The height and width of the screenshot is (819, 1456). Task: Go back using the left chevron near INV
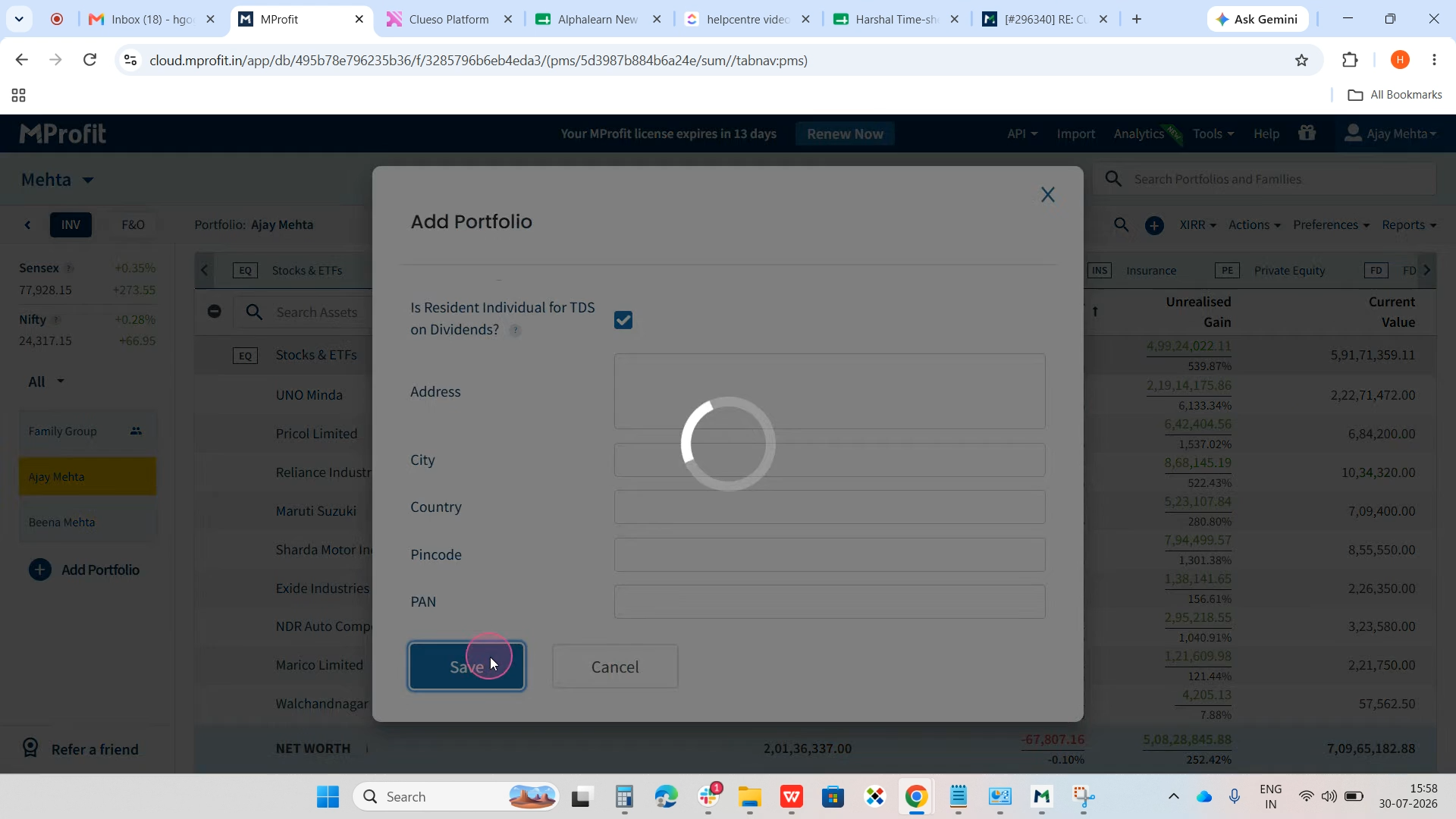point(28,225)
